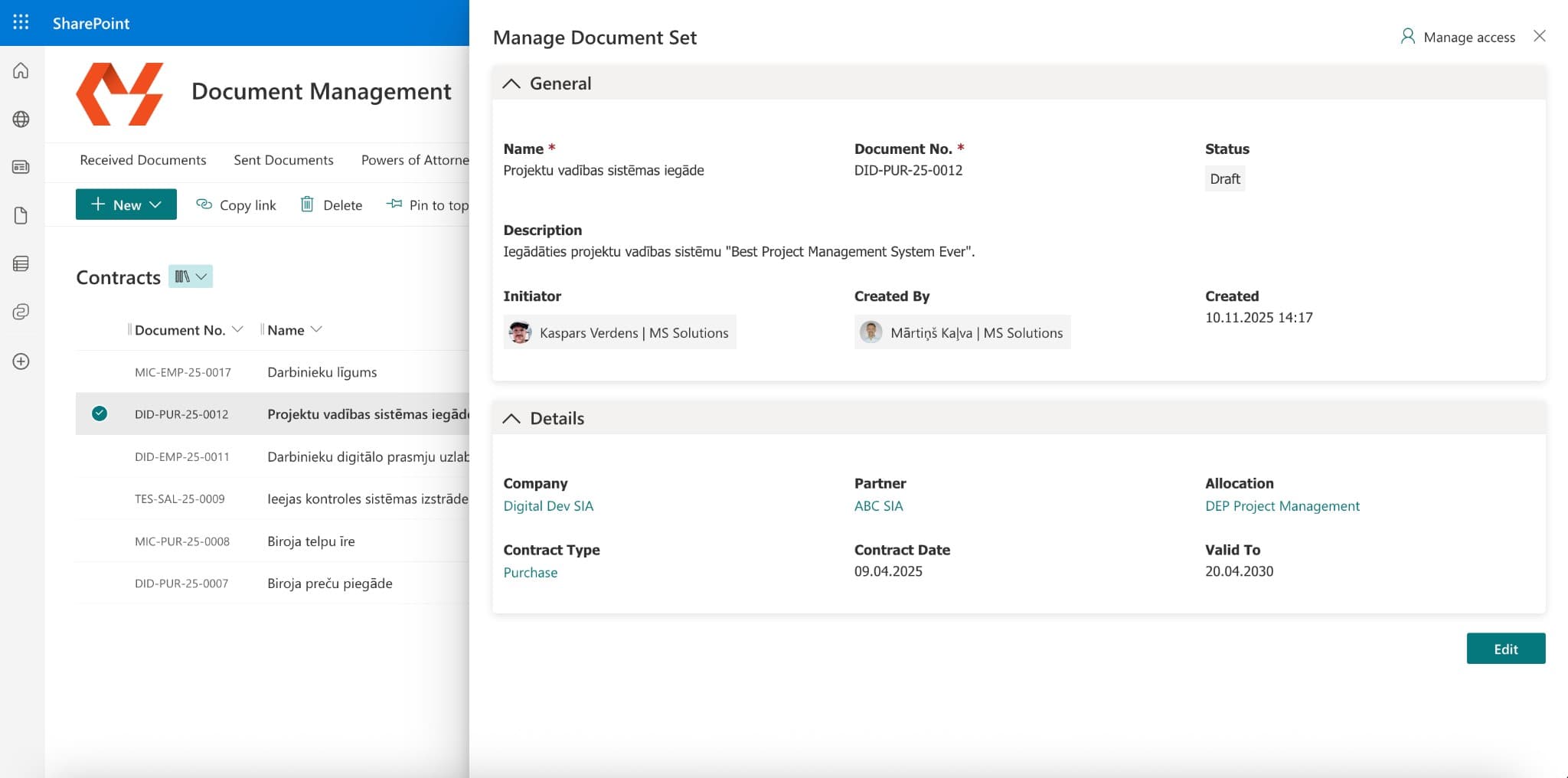This screenshot has width=1568, height=778.
Task: Open the New button dropdown
Action: pos(126,204)
